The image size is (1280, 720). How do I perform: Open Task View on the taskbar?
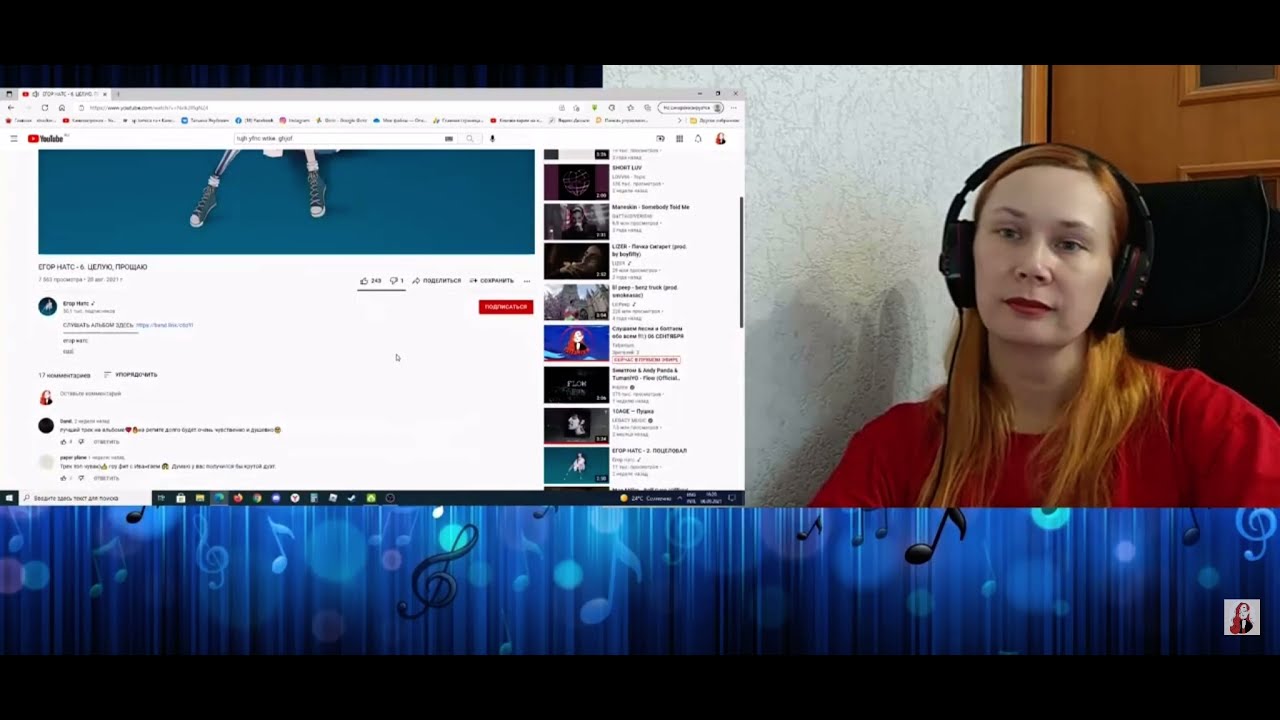tap(161, 498)
